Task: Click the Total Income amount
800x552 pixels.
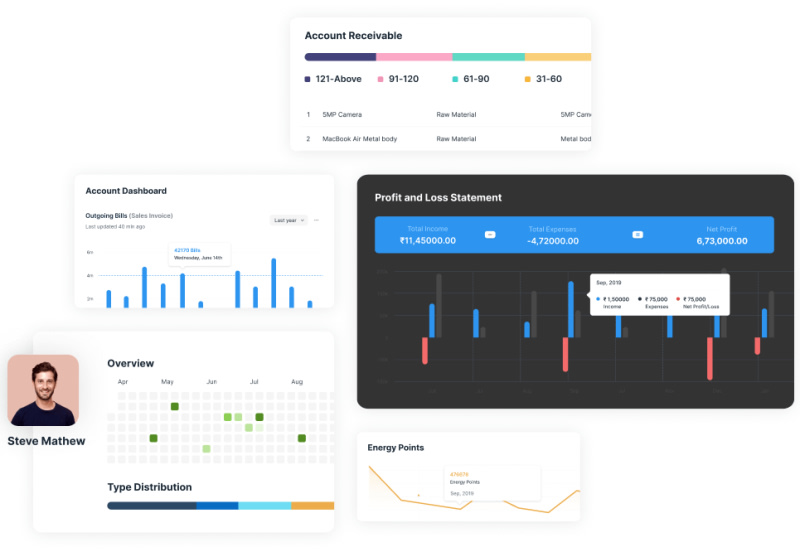Action: pyautogui.click(x=428, y=241)
